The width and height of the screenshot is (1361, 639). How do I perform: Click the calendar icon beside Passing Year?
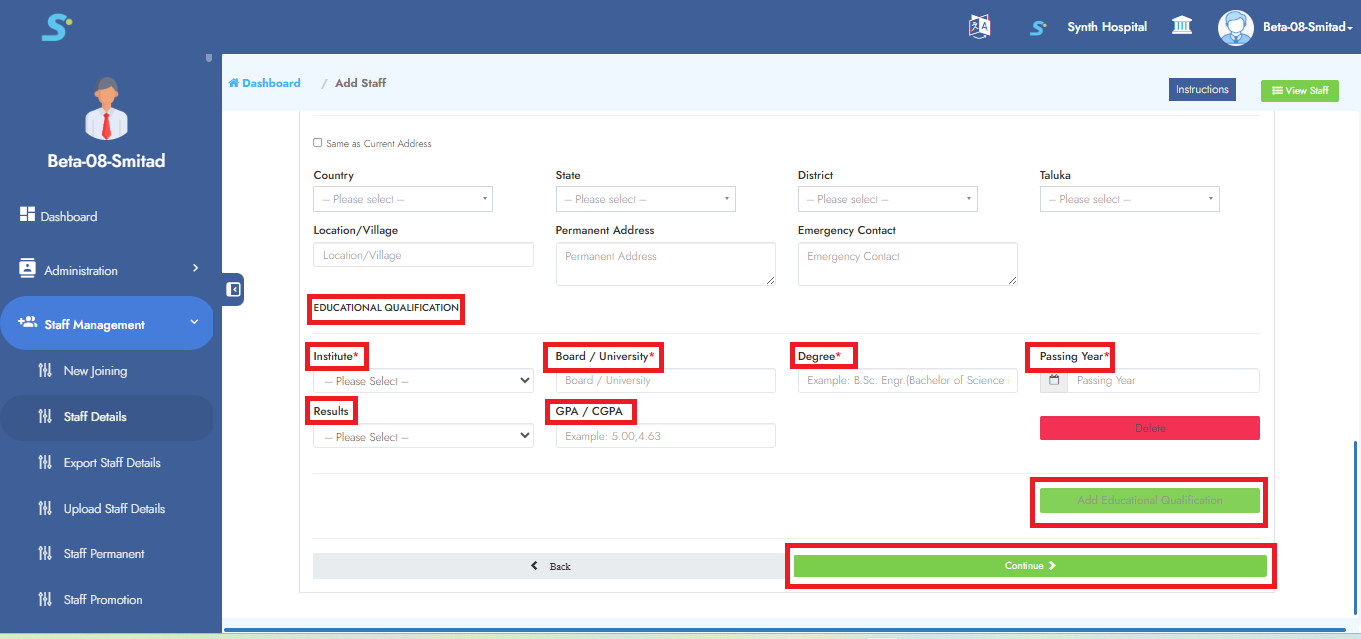point(1054,381)
